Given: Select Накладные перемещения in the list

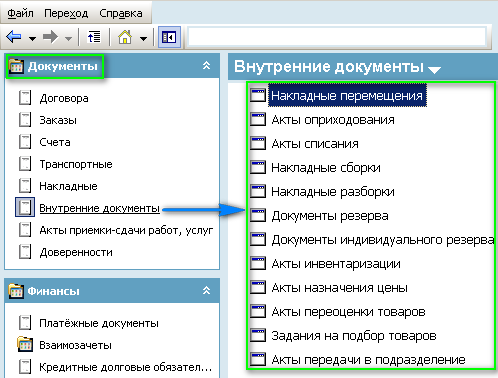Looking at the screenshot, I should coord(347,96).
